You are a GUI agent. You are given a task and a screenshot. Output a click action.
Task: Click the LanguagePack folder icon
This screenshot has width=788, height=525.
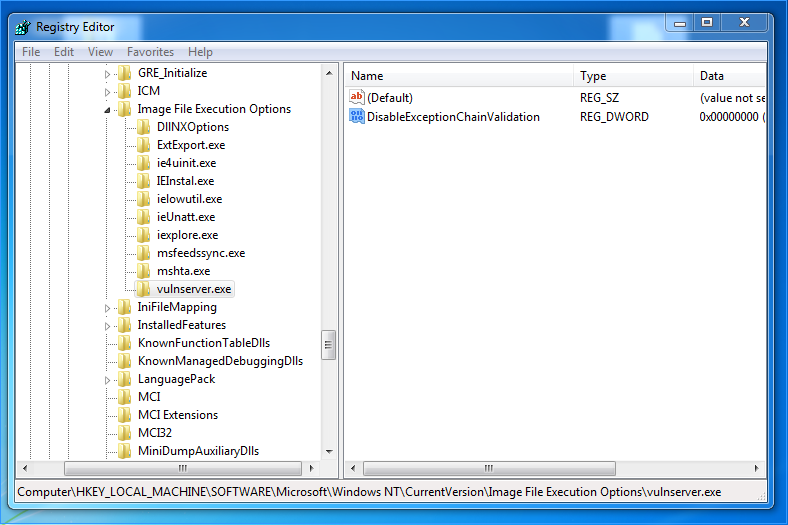(x=125, y=379)
